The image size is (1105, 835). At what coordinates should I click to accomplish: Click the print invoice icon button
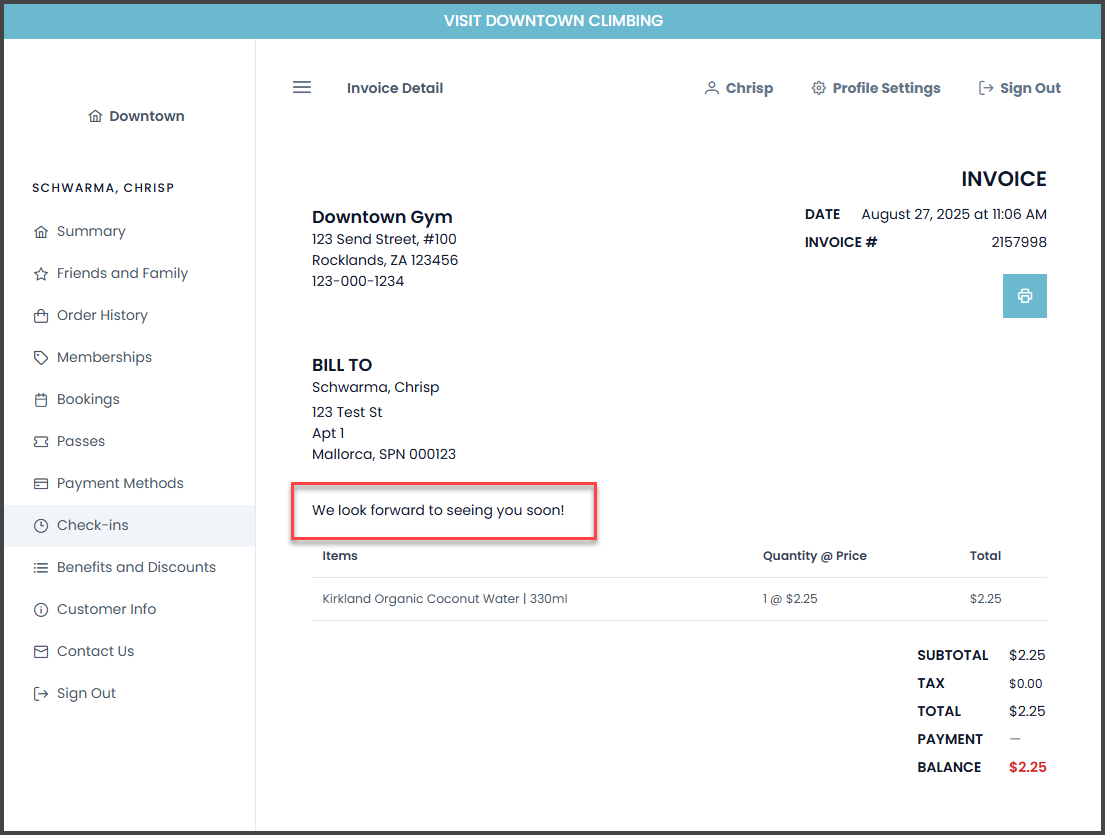pos(1024,296)
